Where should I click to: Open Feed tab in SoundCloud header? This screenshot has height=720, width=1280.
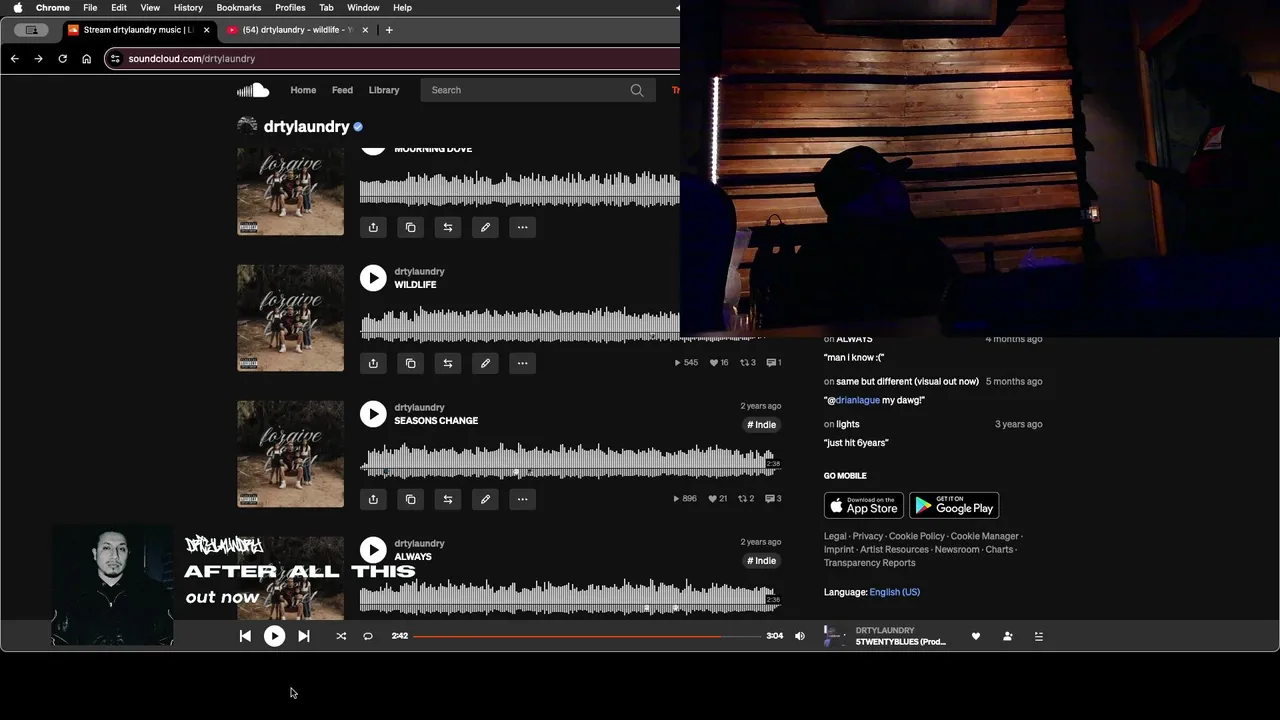[x=342, y=90]
